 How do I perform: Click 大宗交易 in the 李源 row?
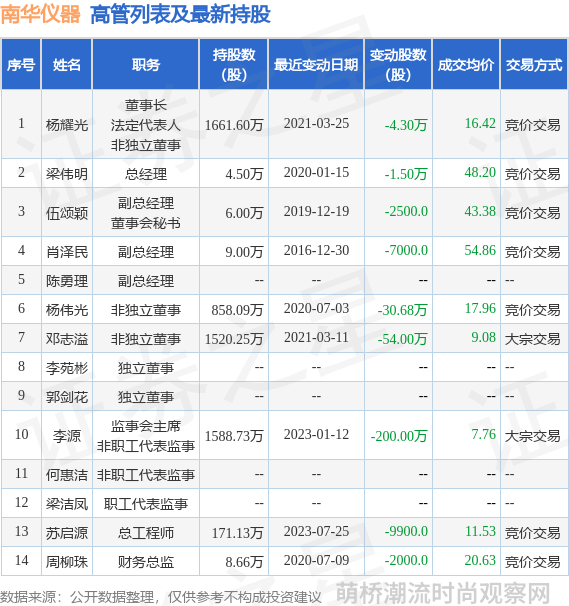coord(532,436)
